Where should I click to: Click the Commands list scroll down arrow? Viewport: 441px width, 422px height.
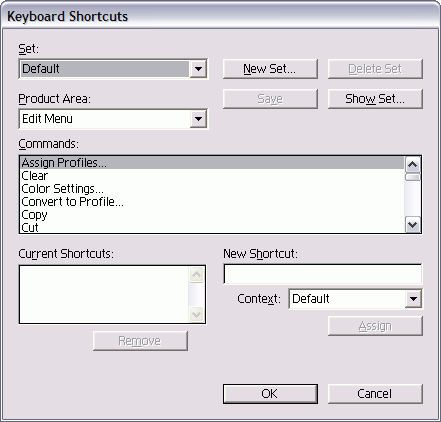pyautogui.click(x=413, y=225)
